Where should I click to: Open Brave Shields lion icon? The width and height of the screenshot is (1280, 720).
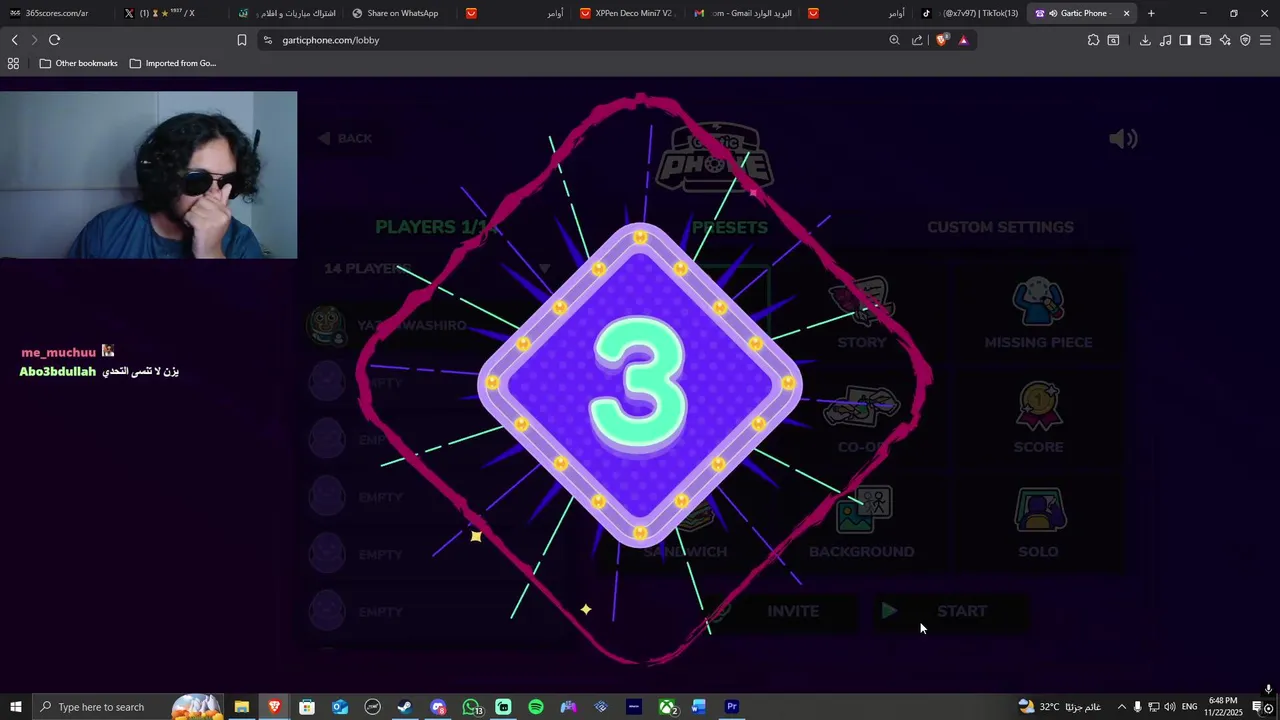(942, 40)
